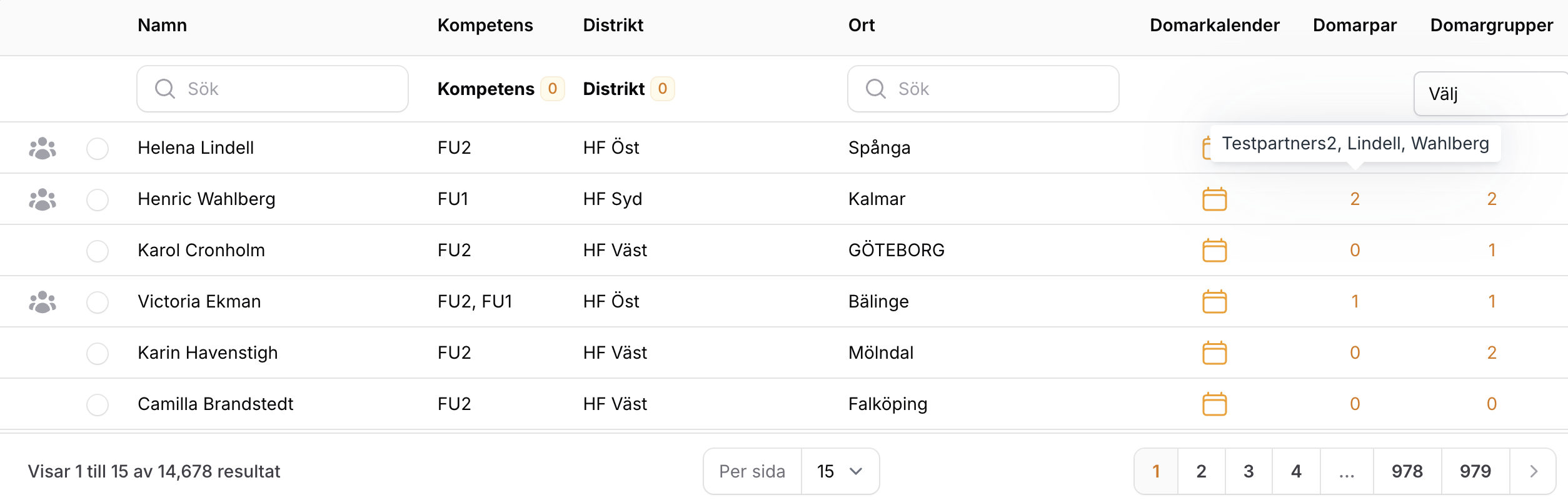Viewport: 1568px width, 500px height.
Task: Select Helena Lindell's row radio button
Action: [x=98, y=149]
